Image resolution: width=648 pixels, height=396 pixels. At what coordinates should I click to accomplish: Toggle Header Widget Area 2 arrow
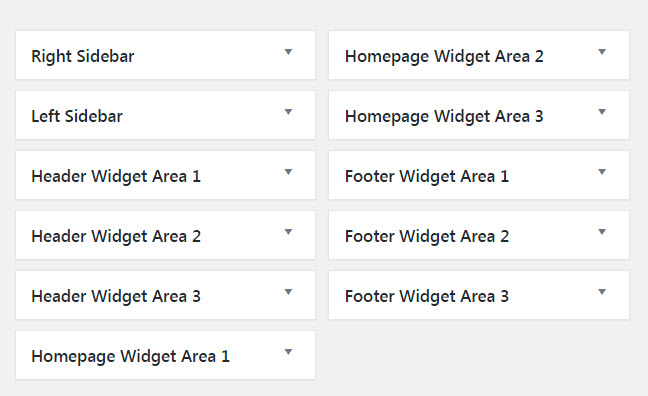(288, 232)
